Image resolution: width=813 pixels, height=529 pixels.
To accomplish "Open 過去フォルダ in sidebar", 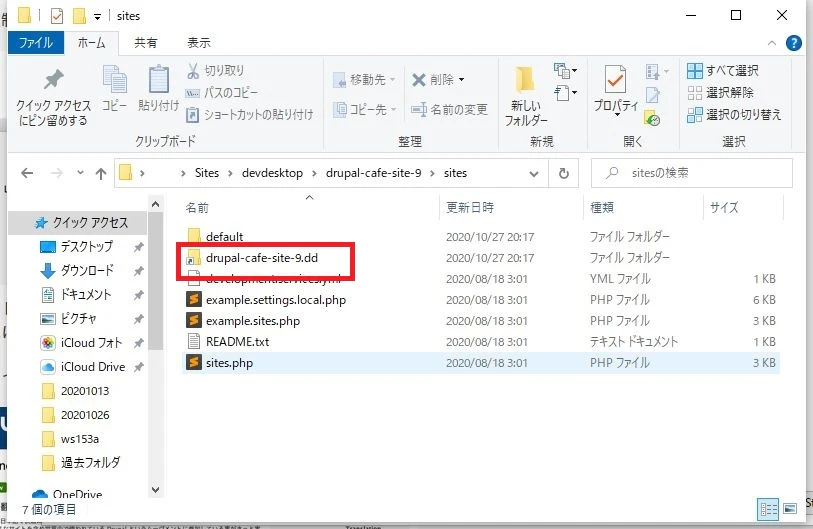I will pyautogui.click(x=78, y=463).
